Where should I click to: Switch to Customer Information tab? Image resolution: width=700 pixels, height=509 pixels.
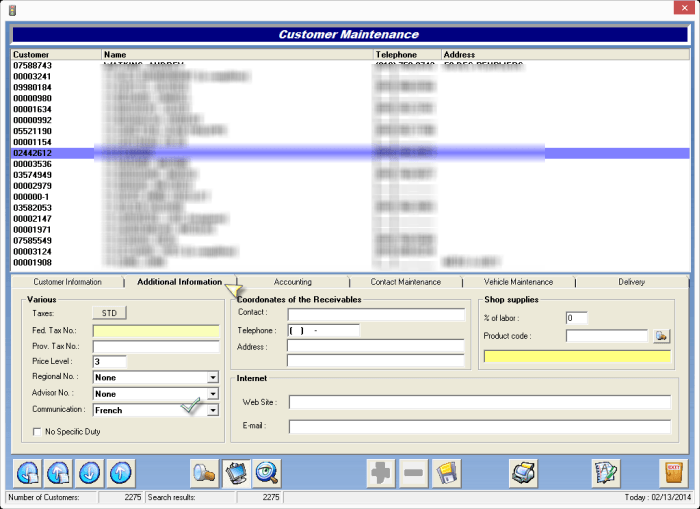(67, 282)
